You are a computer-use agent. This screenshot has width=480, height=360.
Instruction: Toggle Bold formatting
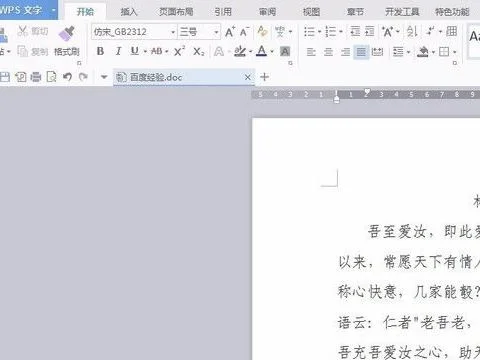pos(100,51)
